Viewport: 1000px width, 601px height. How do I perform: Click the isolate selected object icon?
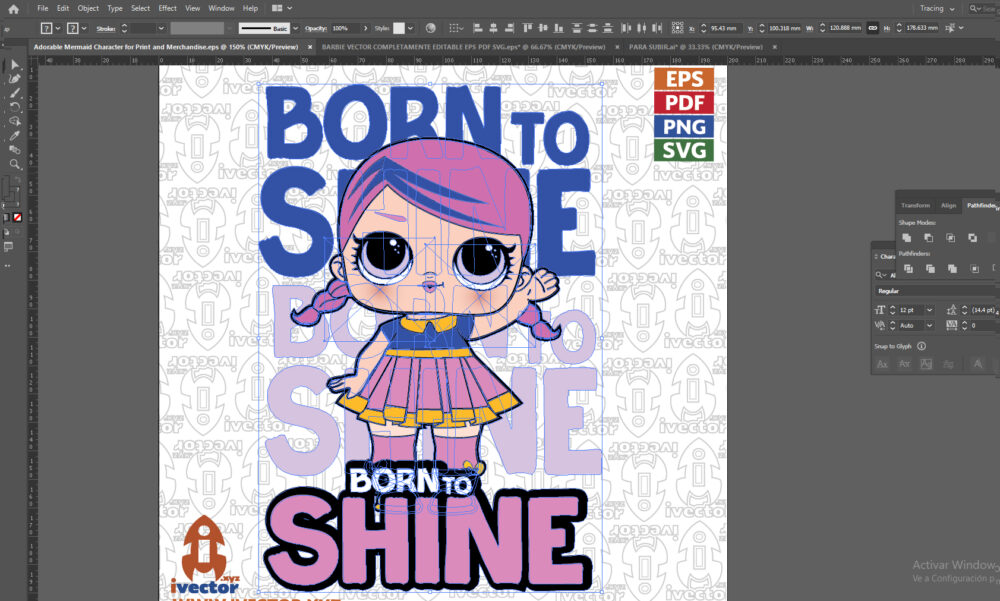[950, 28]
